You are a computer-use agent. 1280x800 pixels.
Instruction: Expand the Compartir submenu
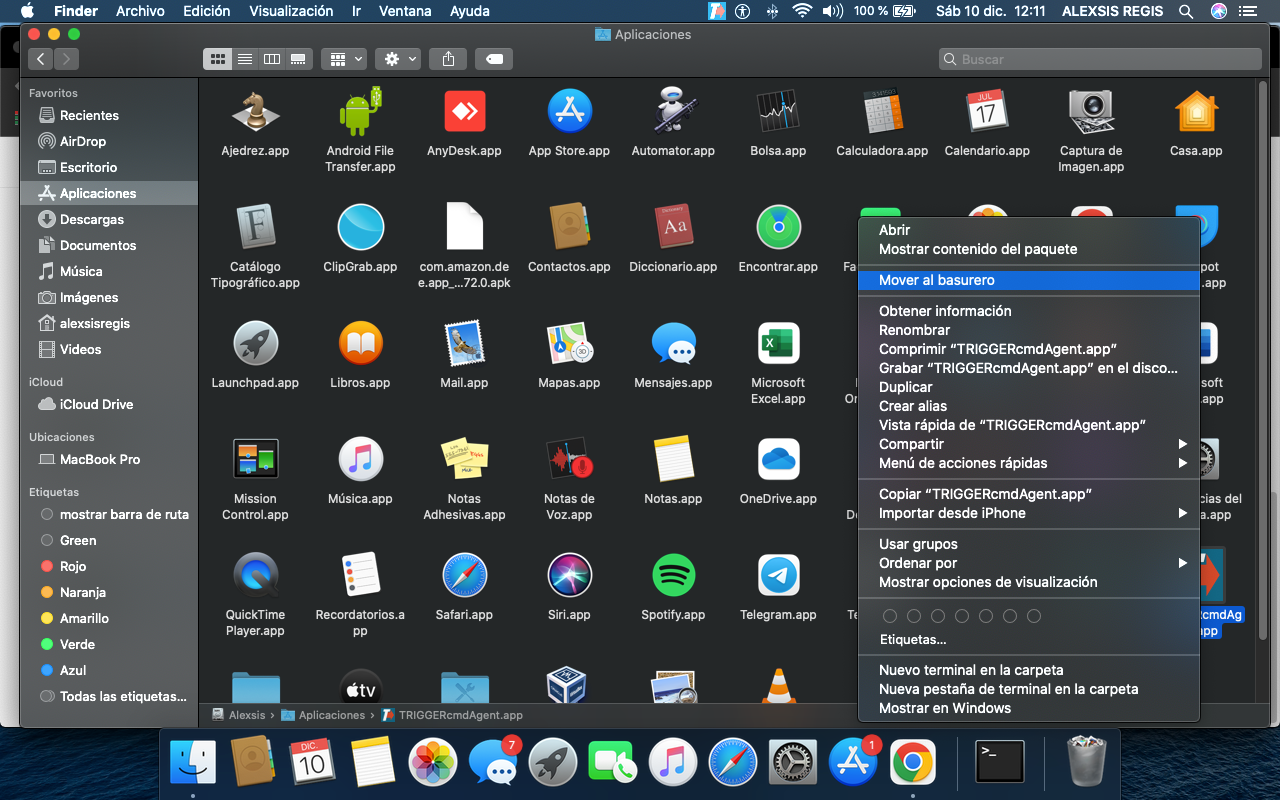[x=1028, y=444]
